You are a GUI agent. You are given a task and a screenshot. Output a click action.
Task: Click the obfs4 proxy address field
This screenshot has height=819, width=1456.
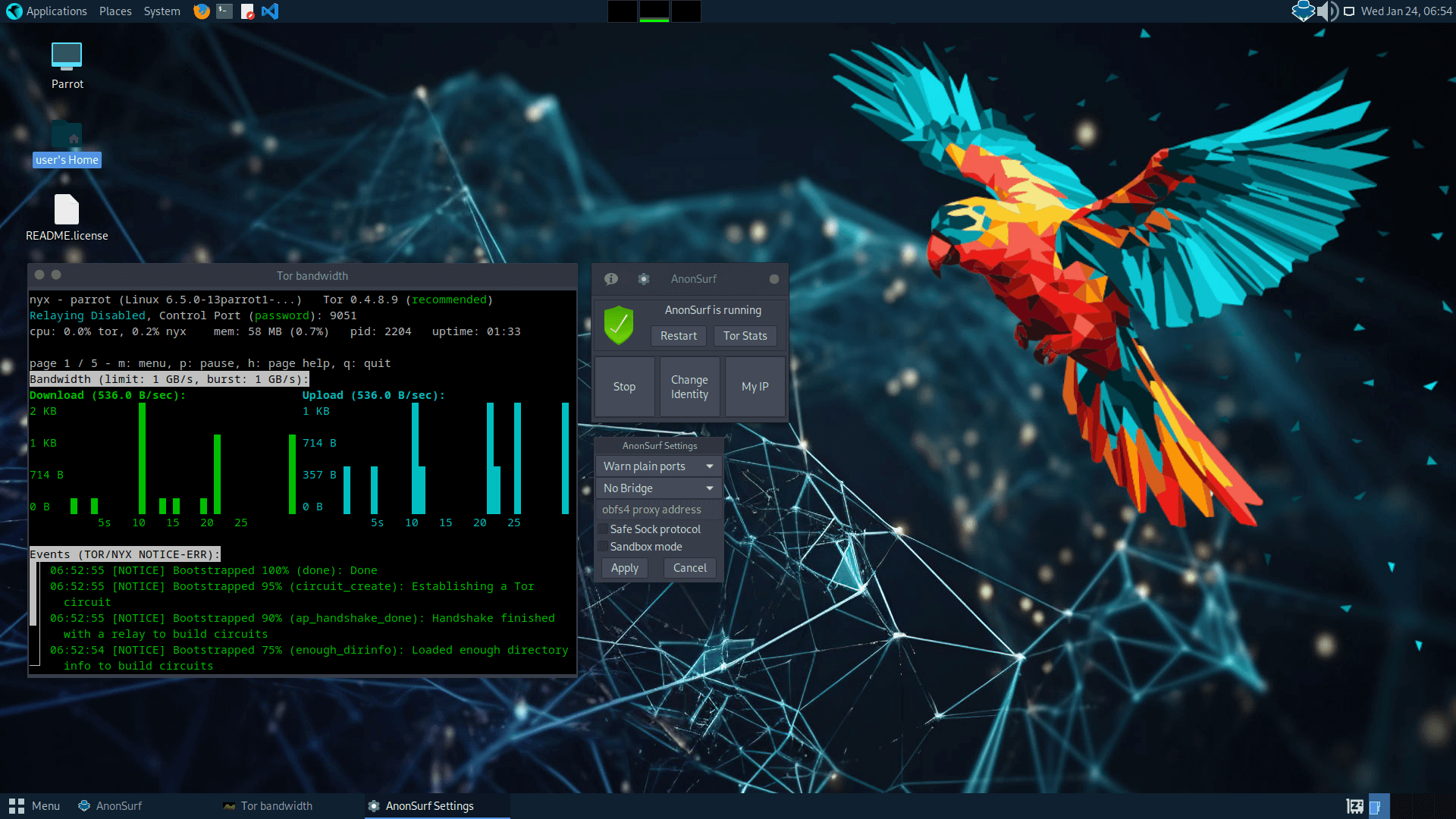(657, 509)
